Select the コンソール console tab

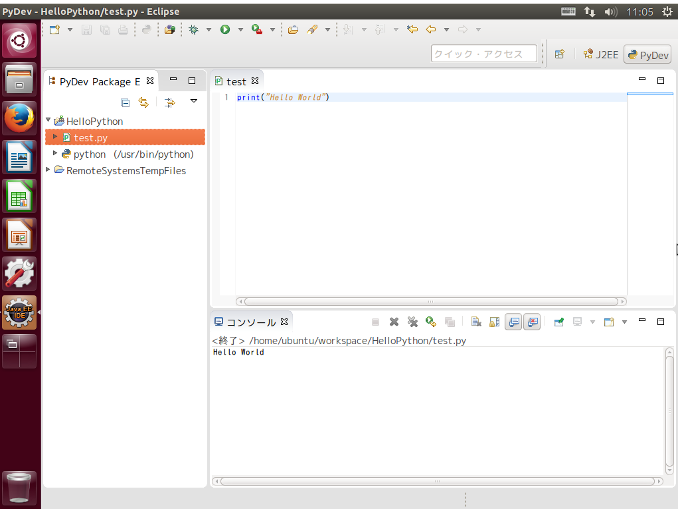pos(251,322)
